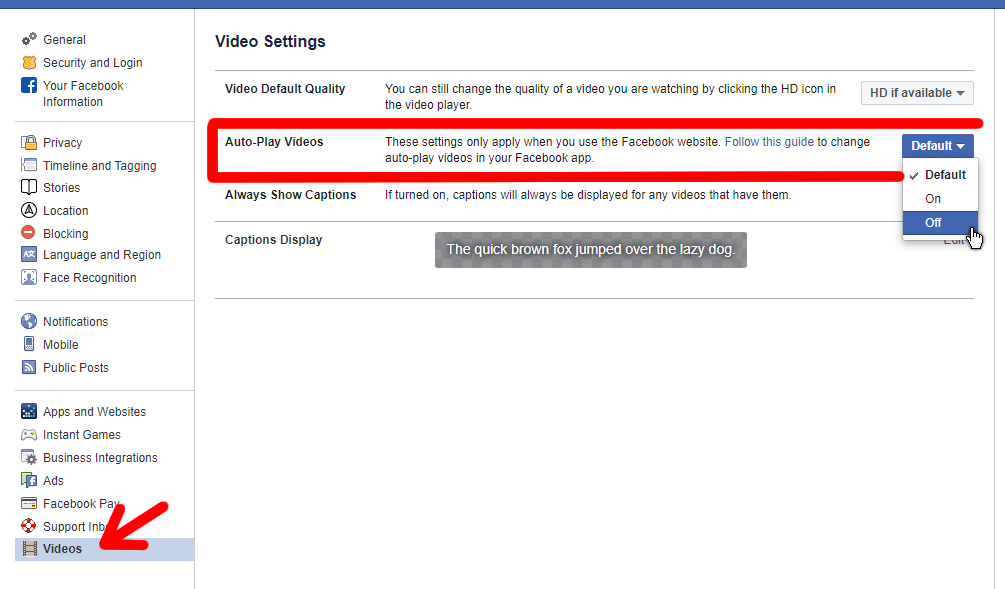The height and width of the screenshot is (589, 1005).
Task: Open the Mobile settings page
Action: click(x=60, y=345)
